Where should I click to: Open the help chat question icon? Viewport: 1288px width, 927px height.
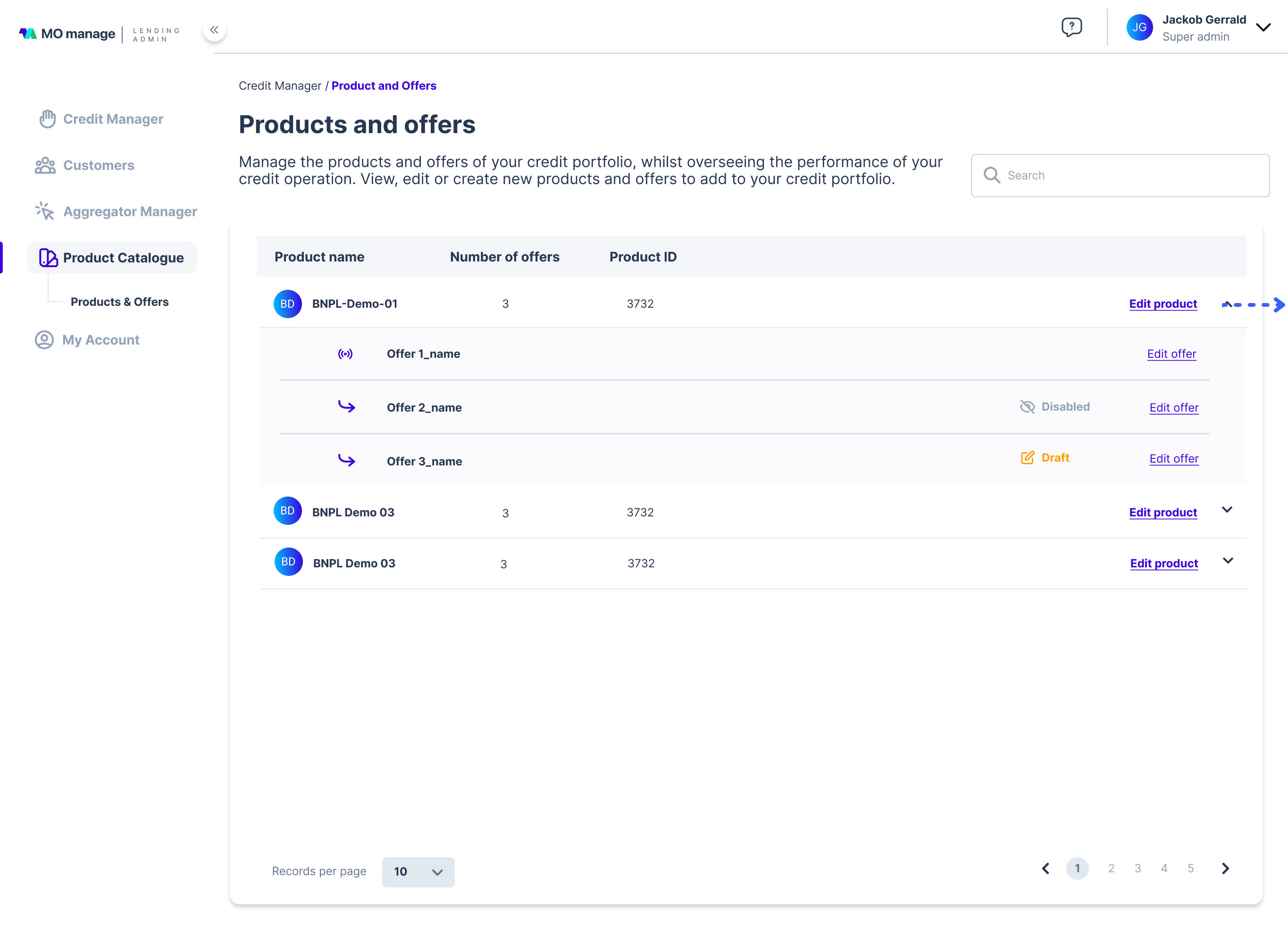1071,27
